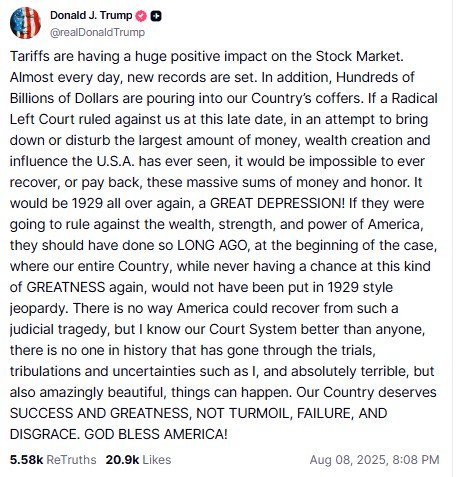Screen dimensions: 459x477
Task: Click the 5.58k ReTruths count number
Action: click(x=27, y=460)
